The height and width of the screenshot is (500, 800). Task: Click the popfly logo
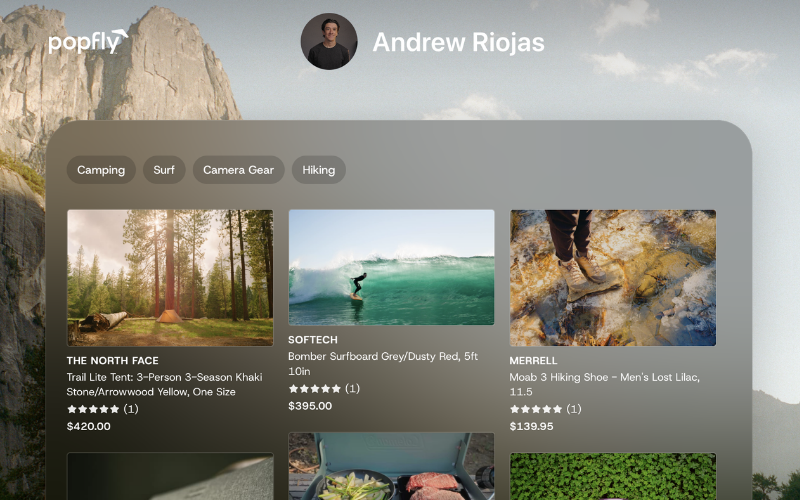coord(88,42)
